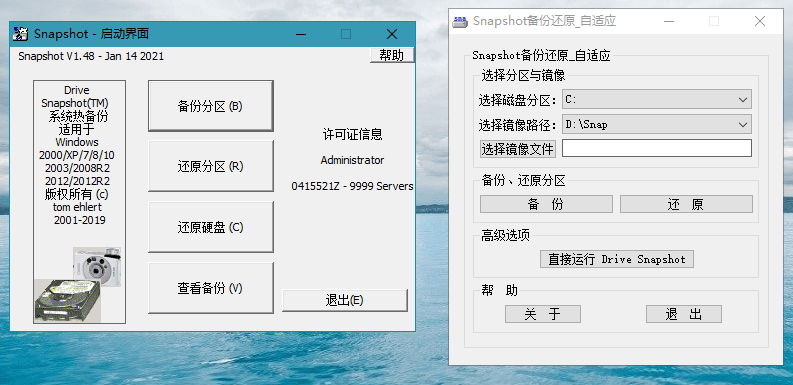Click the 备 份 button in 自适应 window

pos(546,204)
